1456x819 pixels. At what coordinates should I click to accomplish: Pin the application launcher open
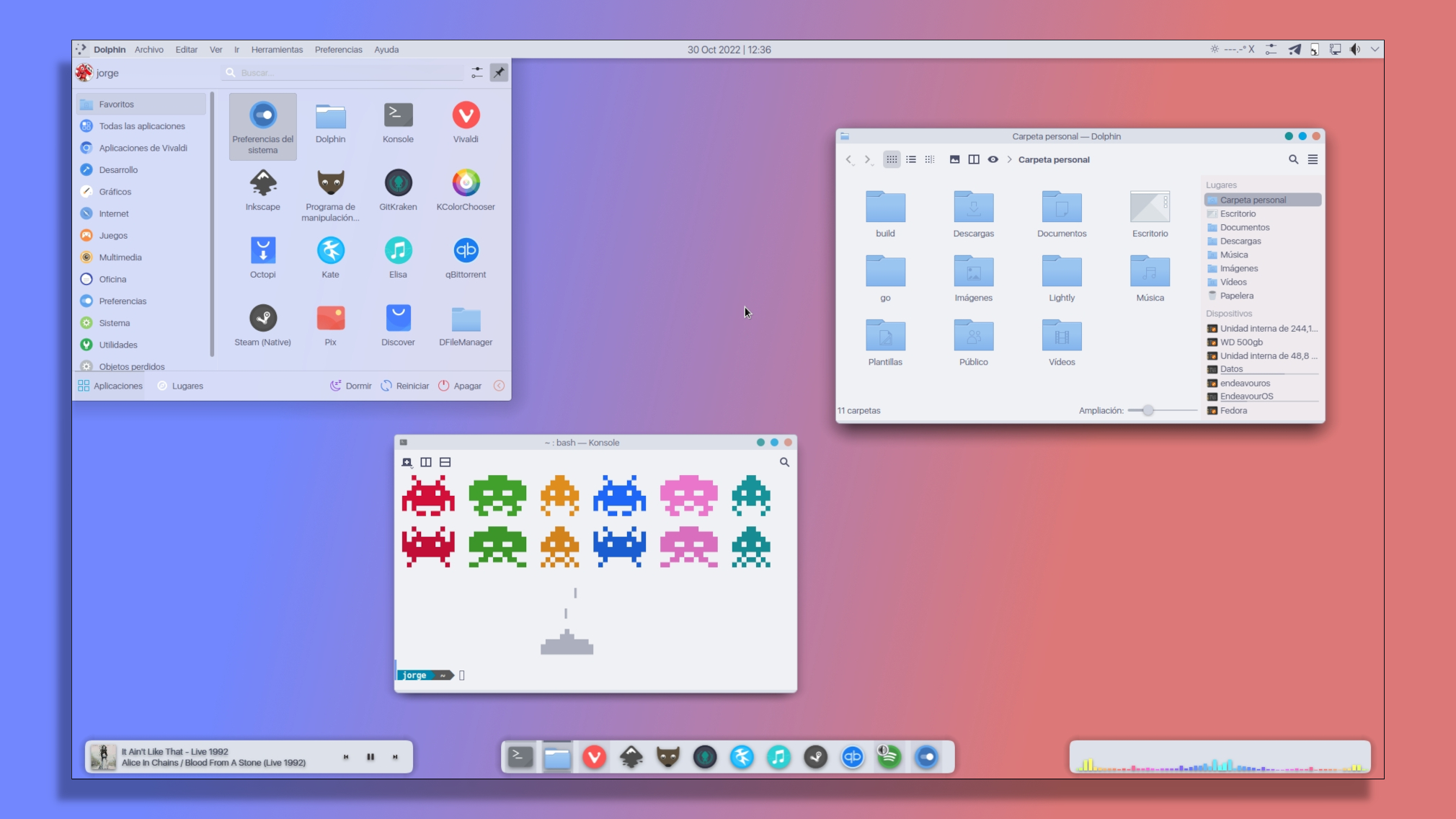point(499,72)
